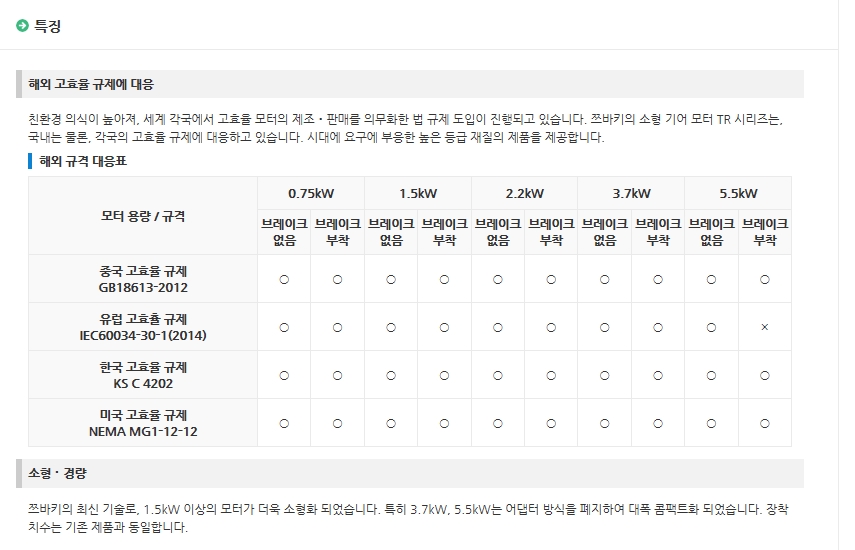The height and width of the screenshot is (550, 855).
Task: Click the 모터 용량 / 규격 header cell
Action: click(x=143, y=216)
